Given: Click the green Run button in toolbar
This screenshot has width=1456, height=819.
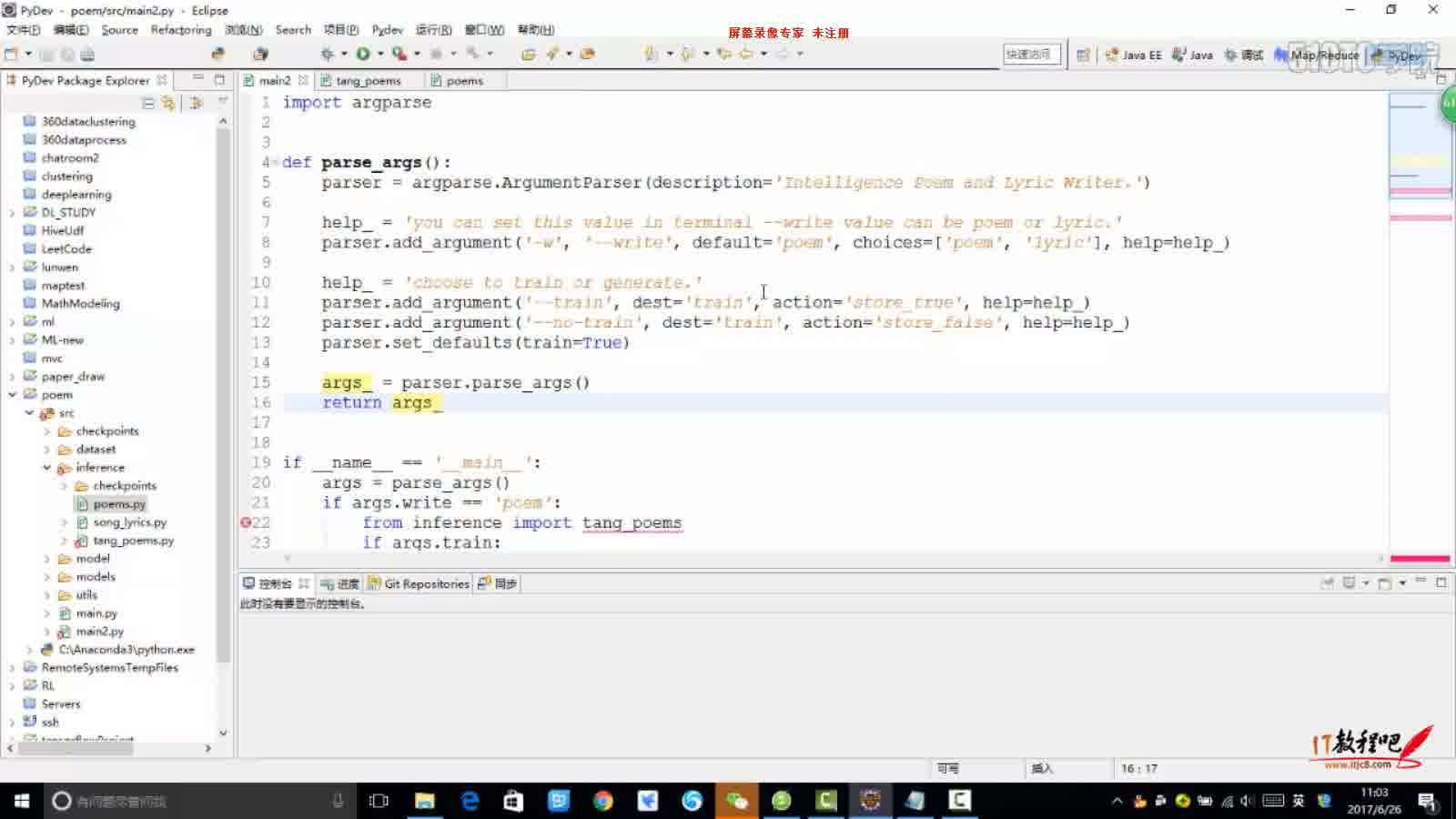Looking at the screenshot, I should pos(363,54).
